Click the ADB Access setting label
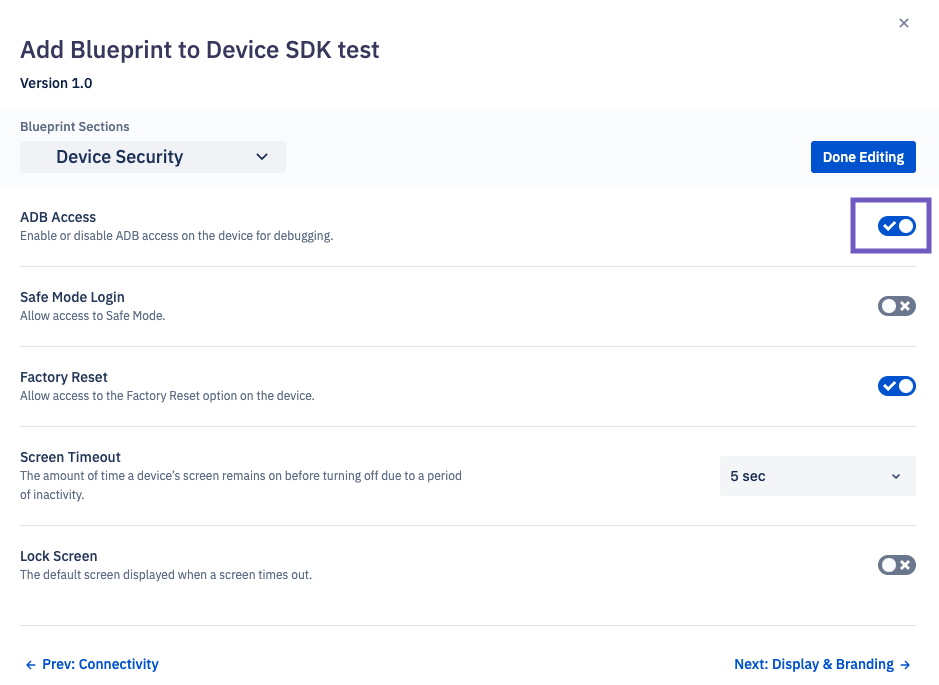 click(58, 217)
